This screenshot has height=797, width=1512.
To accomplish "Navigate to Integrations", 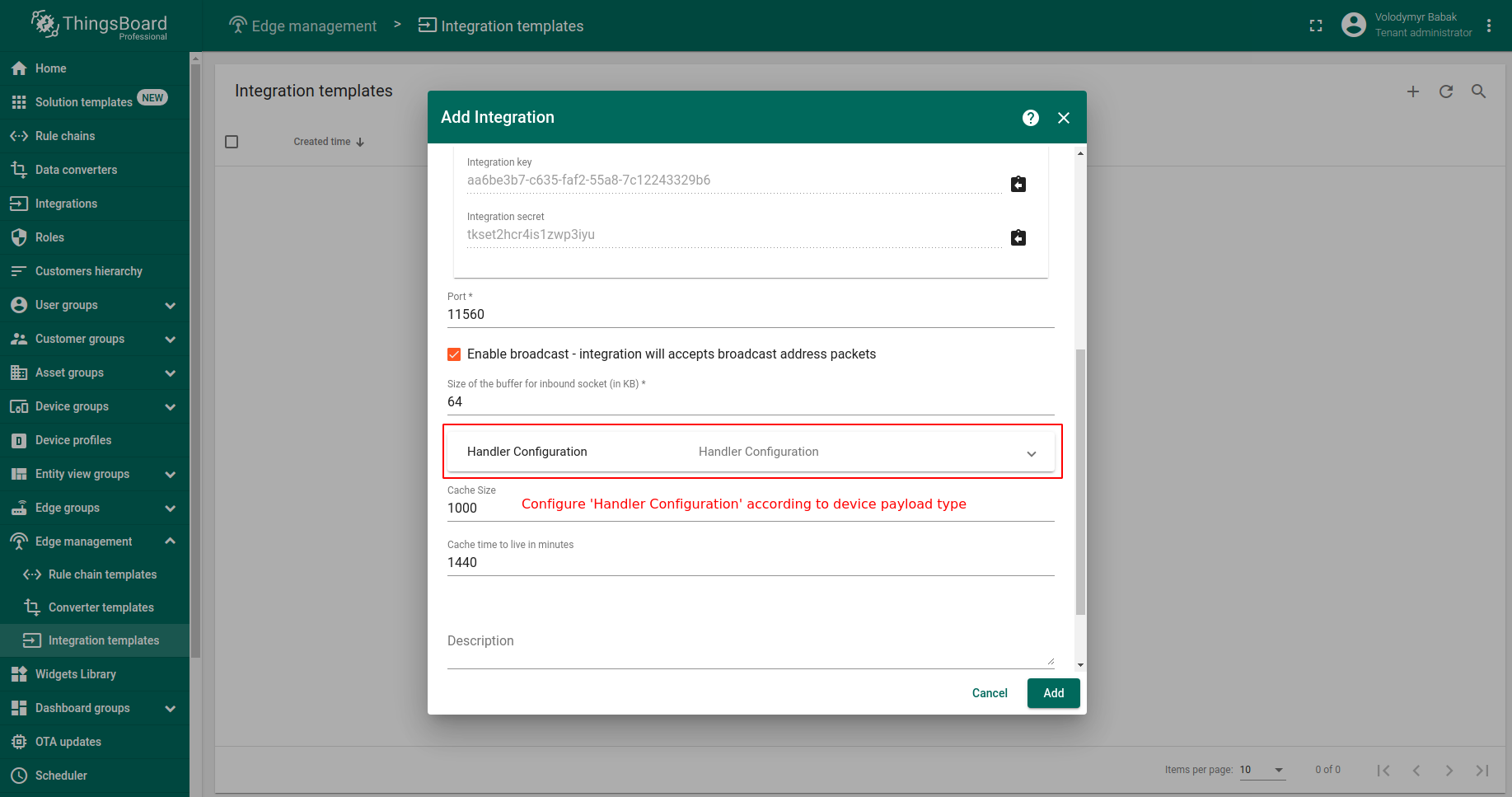I will pos(95,204).
